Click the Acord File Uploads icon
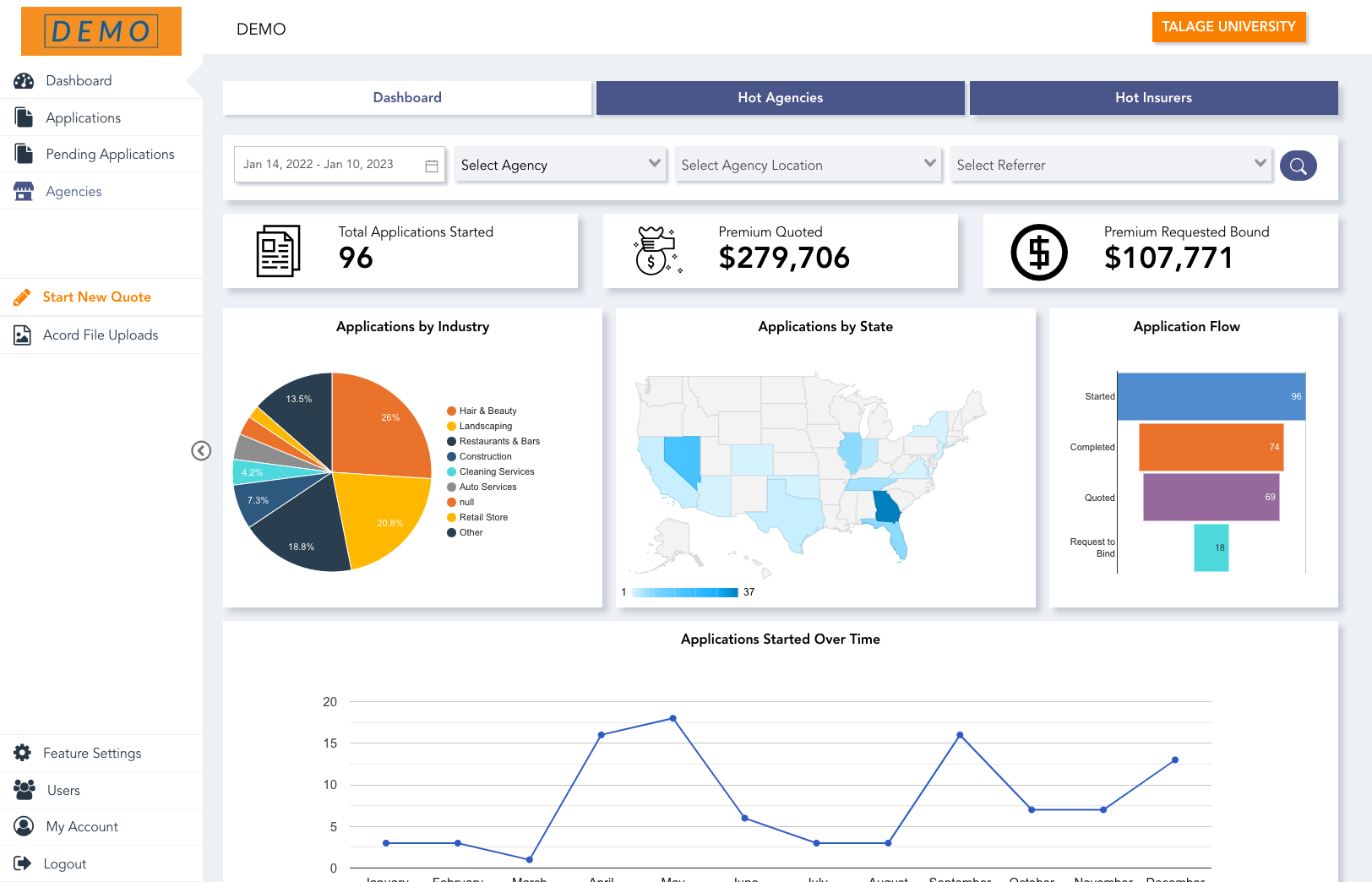Screen dimensions: 1372x882 (23, 335)
